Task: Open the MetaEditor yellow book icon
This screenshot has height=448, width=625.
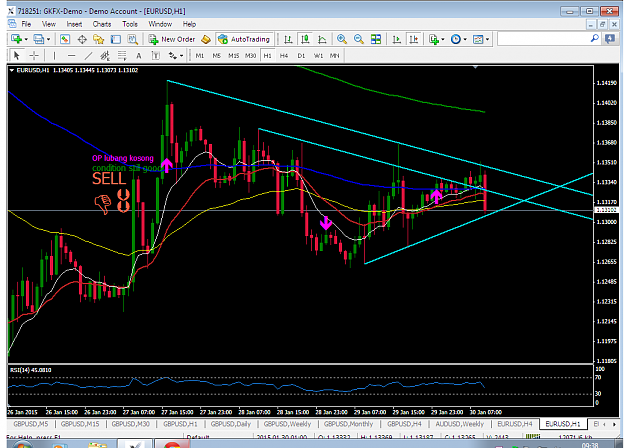Action: pyautogui.click(x=206, y=39)
